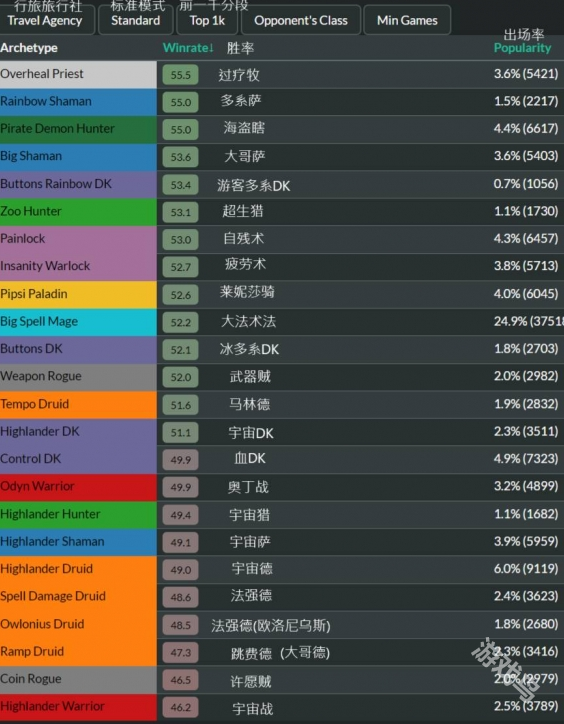Open the Pipsi Paladin archetype

78,294
